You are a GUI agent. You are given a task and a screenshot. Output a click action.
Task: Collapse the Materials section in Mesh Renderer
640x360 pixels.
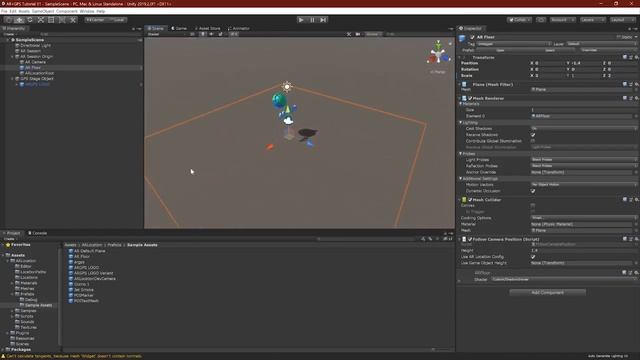[461, 104]
